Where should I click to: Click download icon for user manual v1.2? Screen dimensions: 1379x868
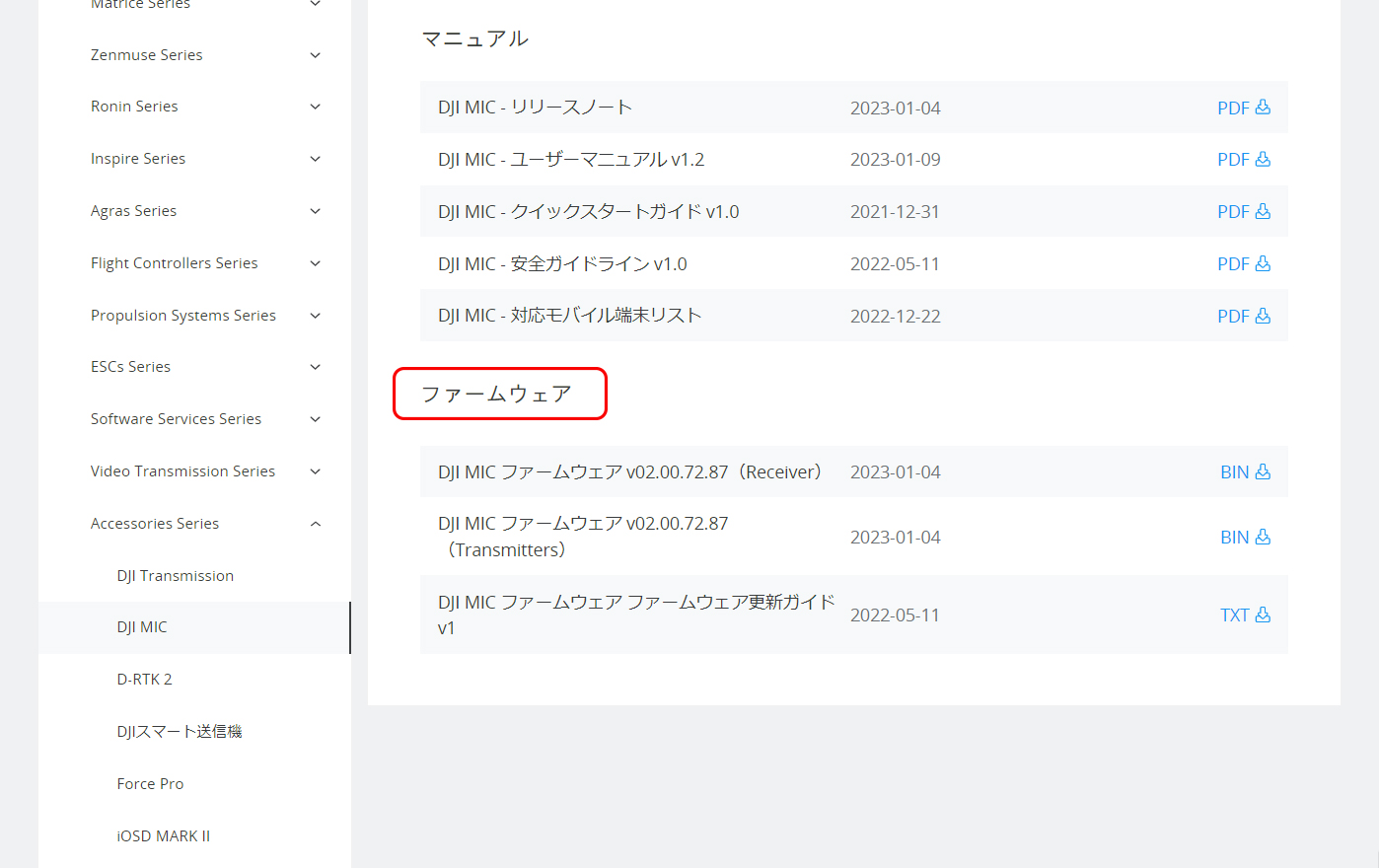pyautogui.click(x=1262, y=160)
